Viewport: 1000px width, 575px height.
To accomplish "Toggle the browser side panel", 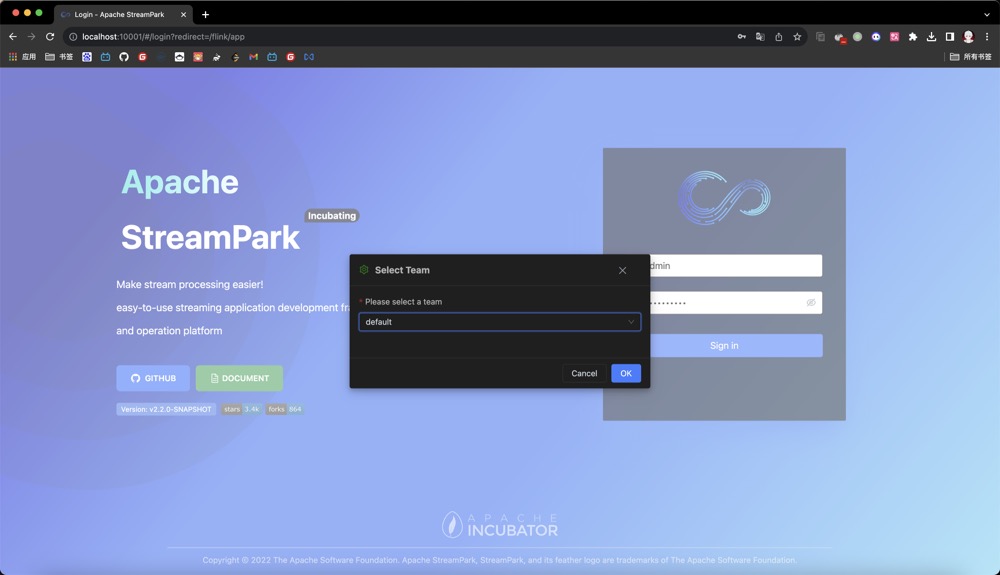I will (949, 37).
